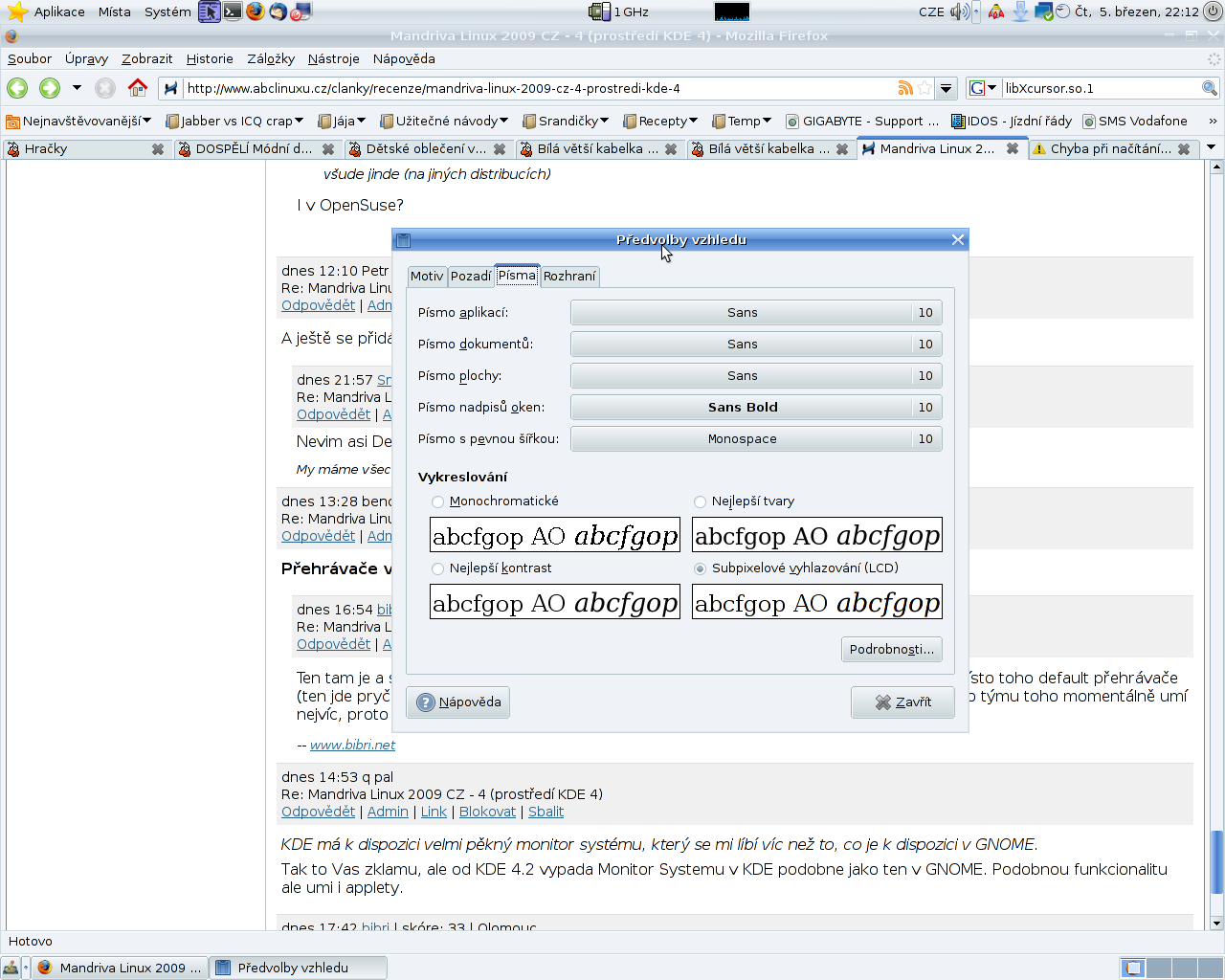Viewport: 1225px width, 980px height.
Task: Open the list all tabs dropdown
Action: 1211,148
